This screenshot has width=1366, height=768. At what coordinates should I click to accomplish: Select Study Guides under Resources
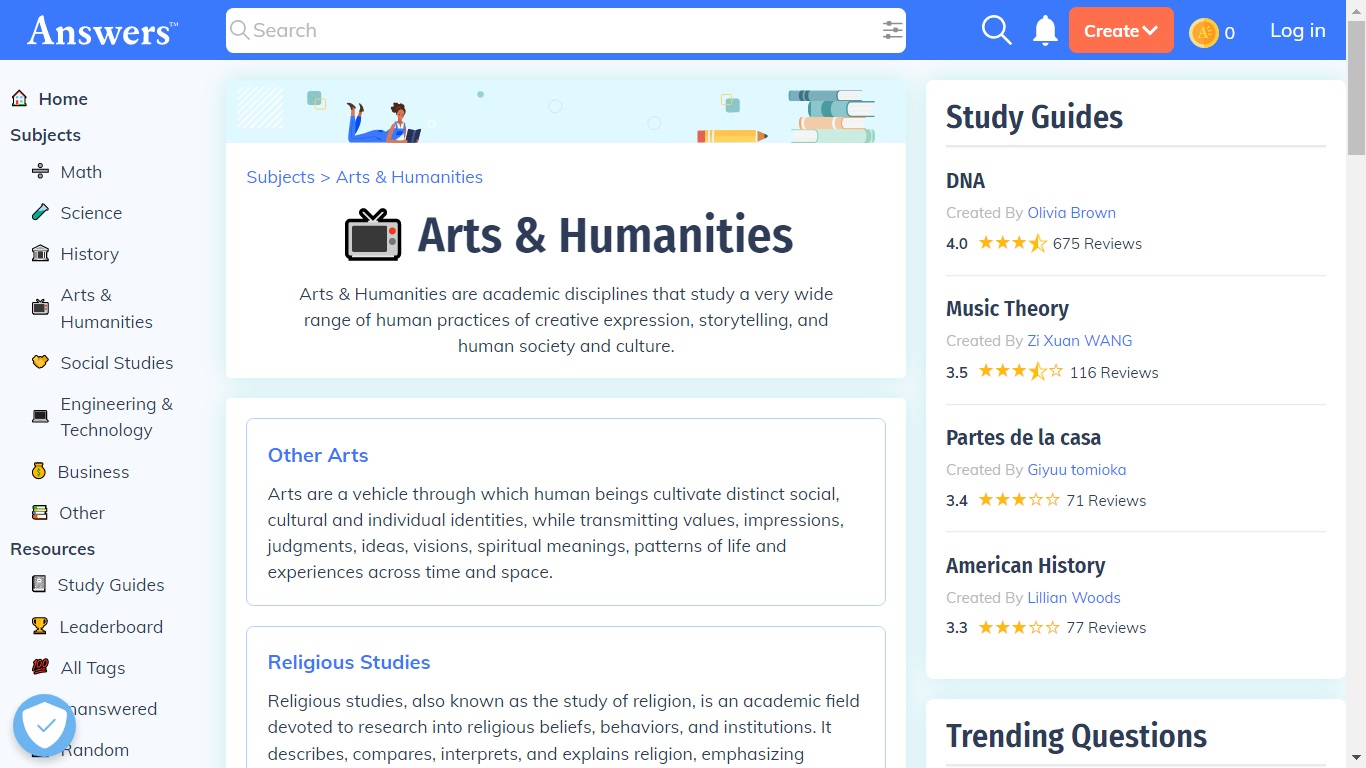(110, 585)
